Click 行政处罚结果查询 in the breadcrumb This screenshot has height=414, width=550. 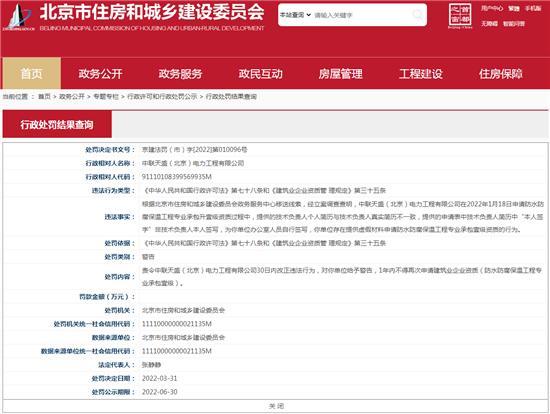click(x=231, y=96)
